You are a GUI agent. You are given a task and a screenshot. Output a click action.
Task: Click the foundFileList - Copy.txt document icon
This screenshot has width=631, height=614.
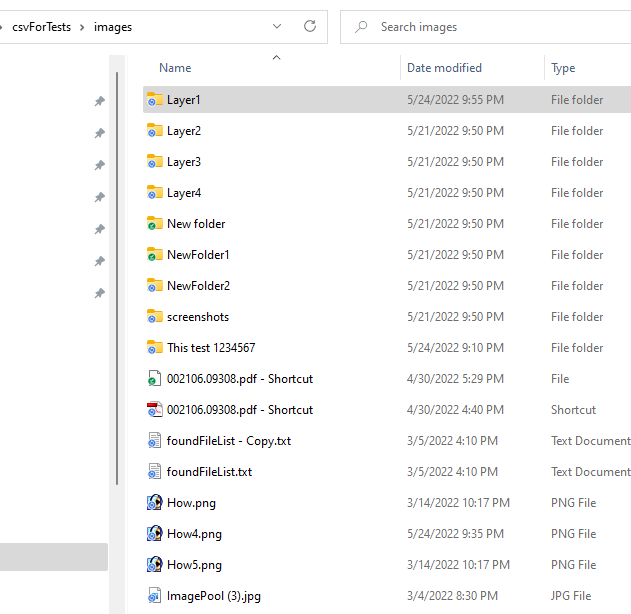[155, 440]
